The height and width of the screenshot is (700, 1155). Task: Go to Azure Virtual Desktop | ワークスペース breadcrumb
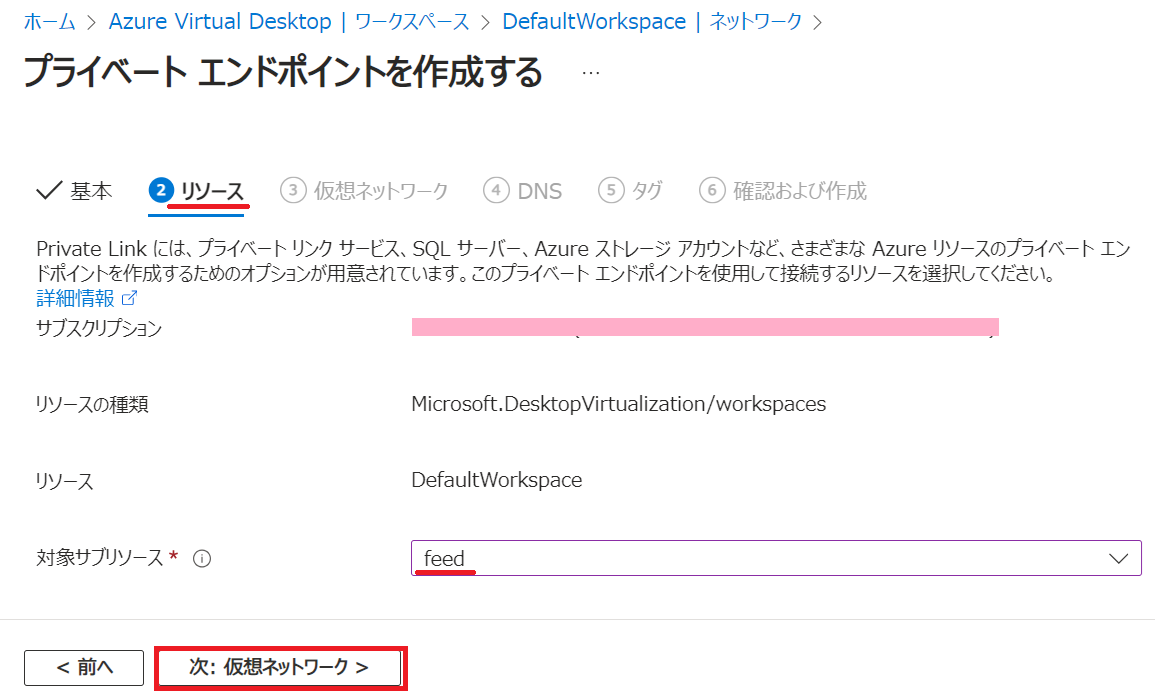(x=289, y=21)
